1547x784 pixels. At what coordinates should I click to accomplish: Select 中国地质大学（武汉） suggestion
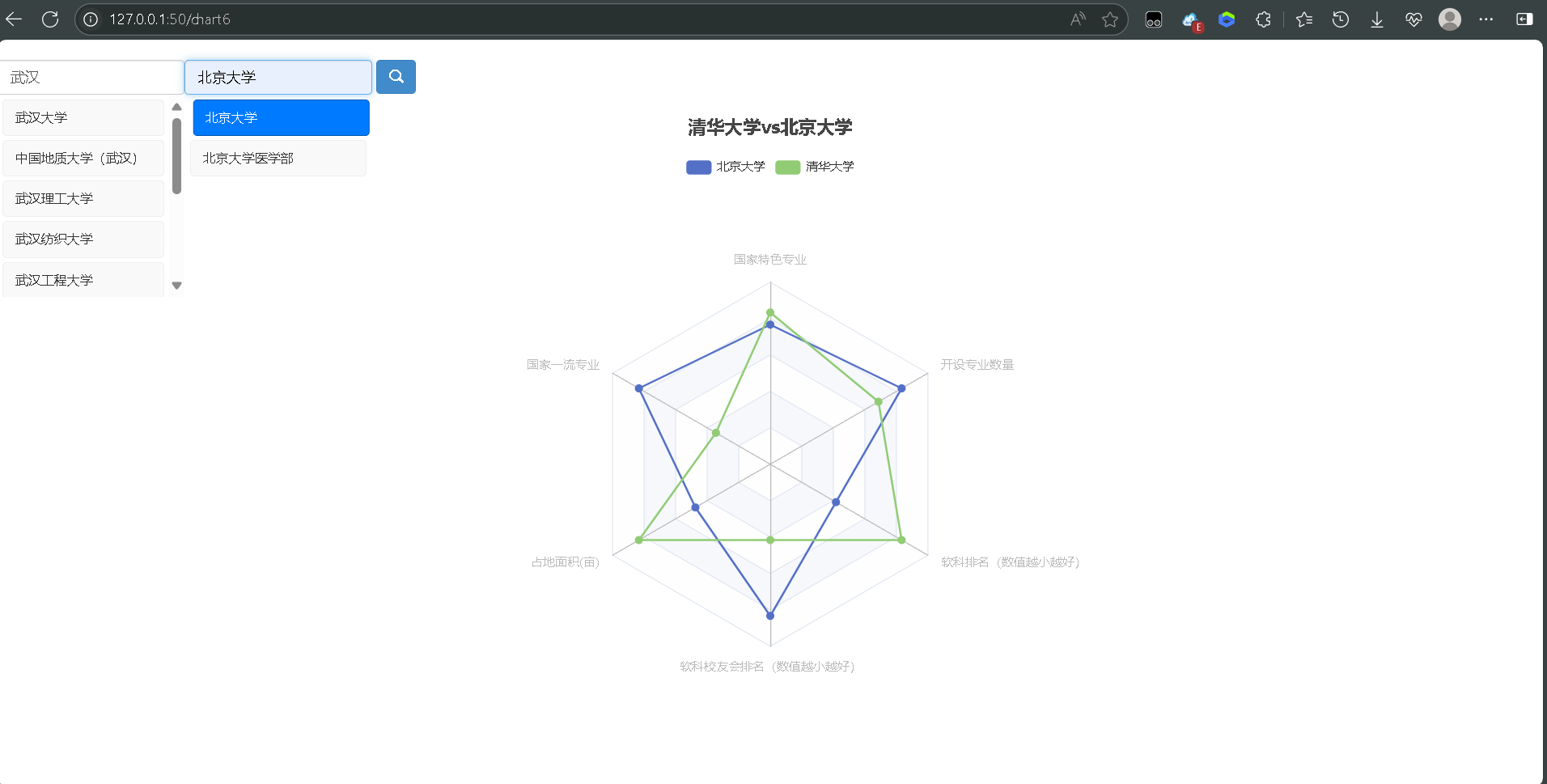point(83,158)
